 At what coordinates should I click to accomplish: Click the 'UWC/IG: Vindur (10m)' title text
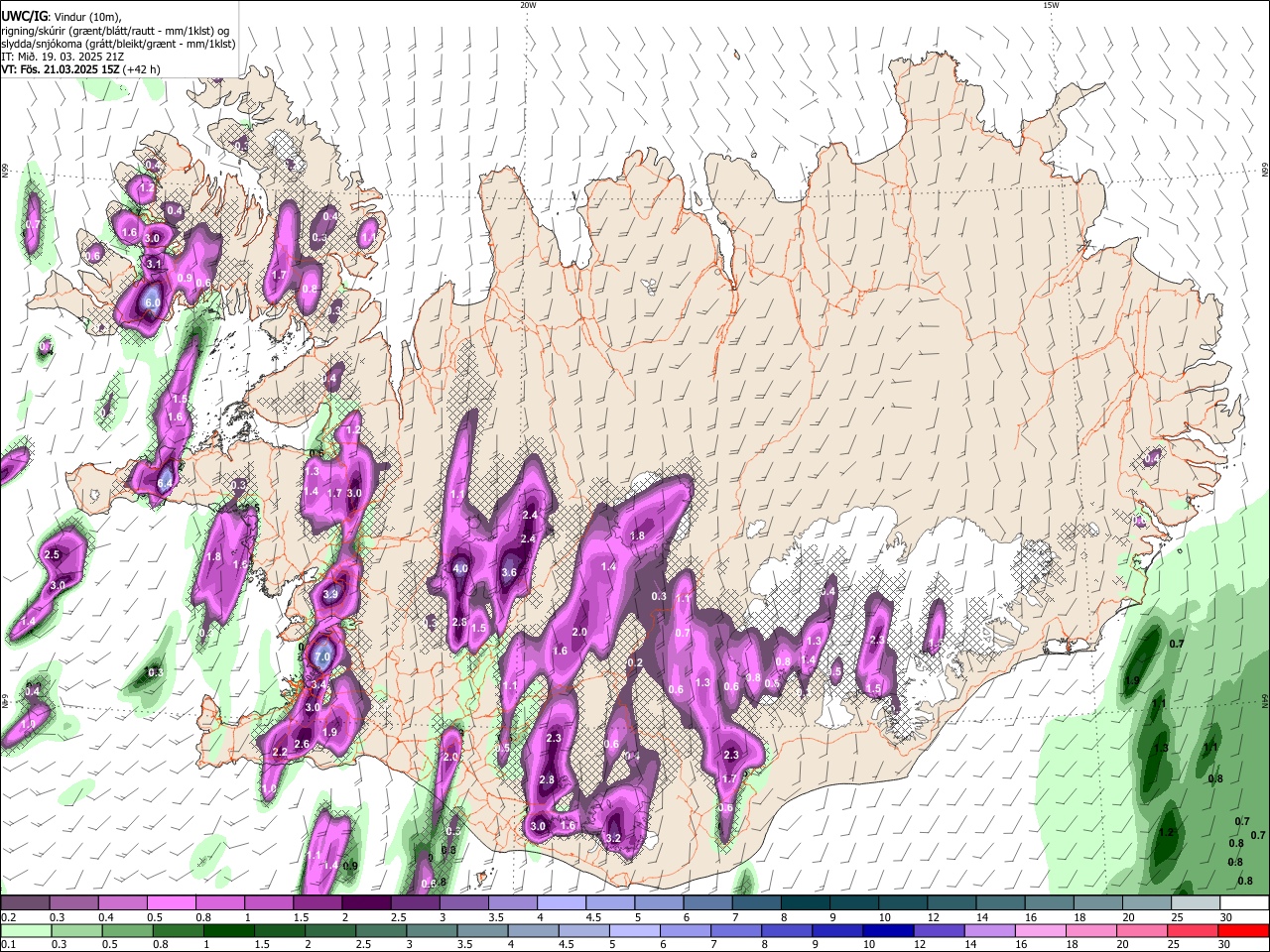pos(61,17)
